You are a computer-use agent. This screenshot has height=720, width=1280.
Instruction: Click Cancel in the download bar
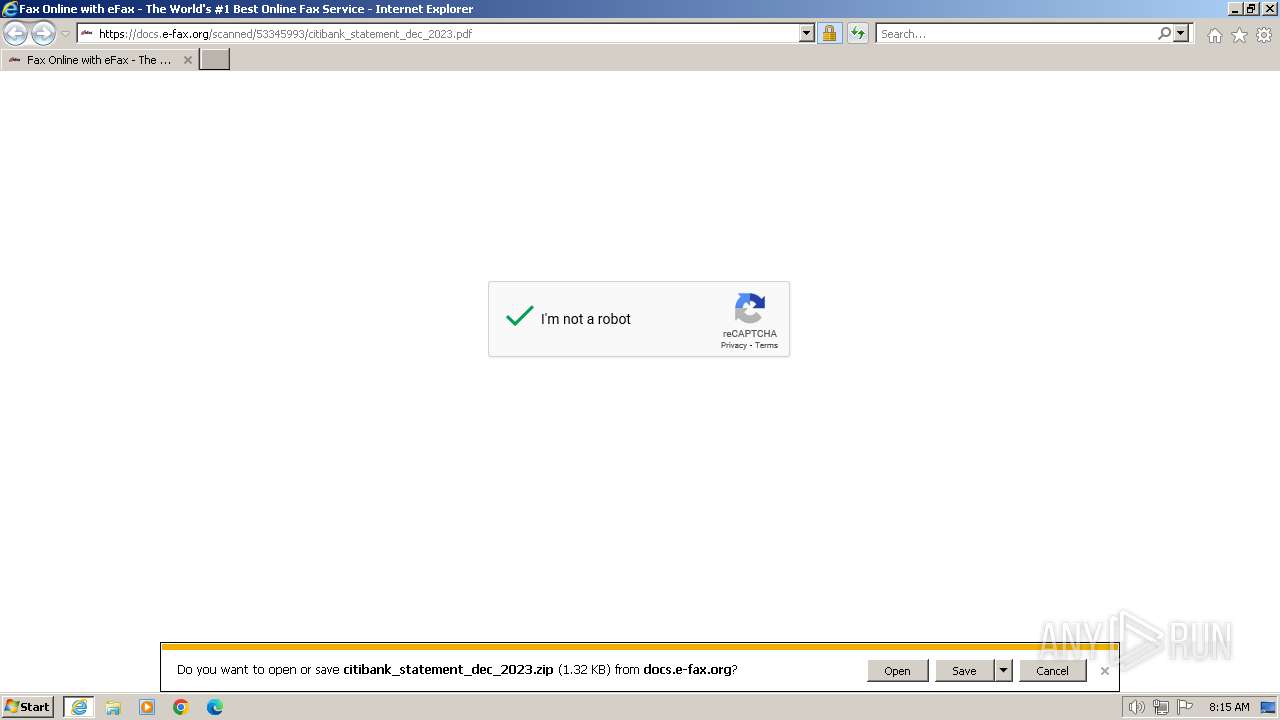click(1052, 671)
